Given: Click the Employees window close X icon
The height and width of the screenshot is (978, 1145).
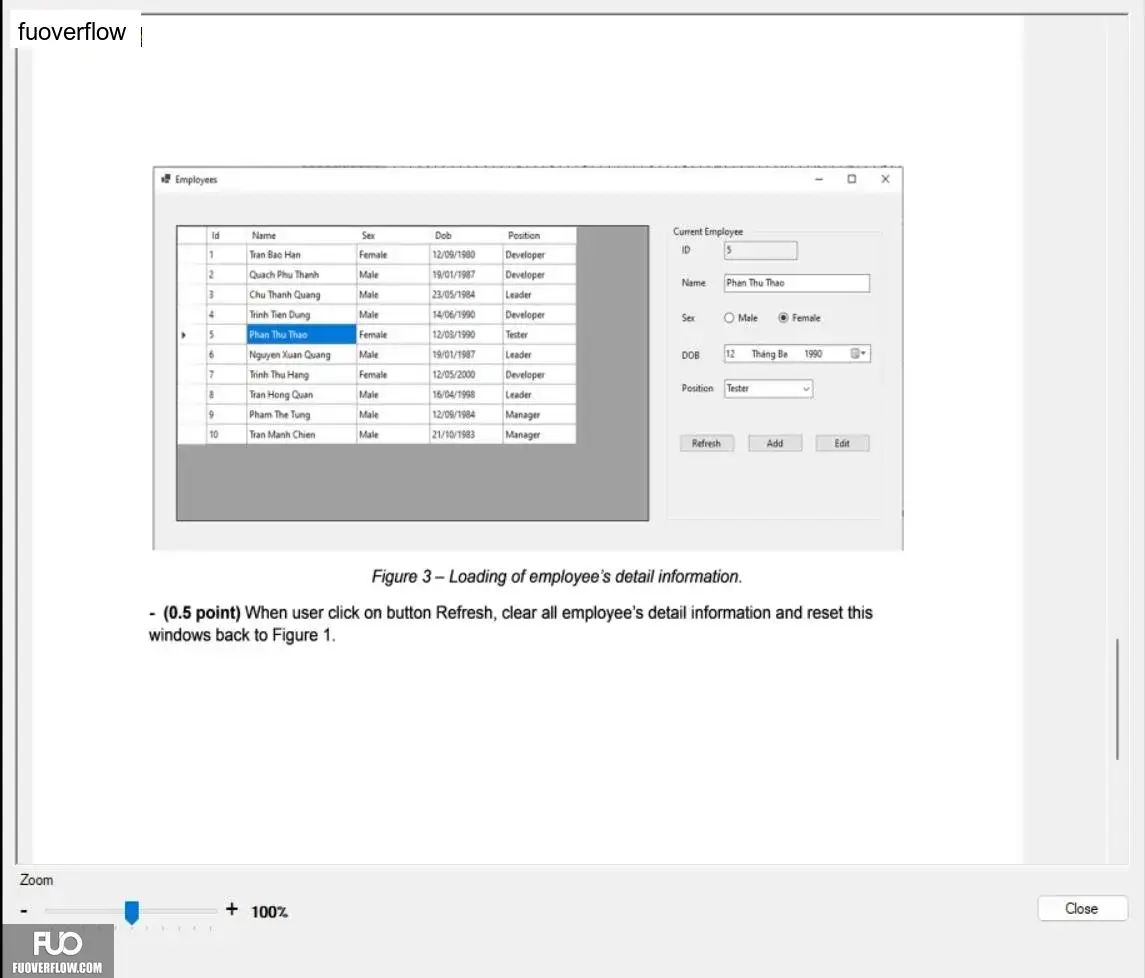Looking at the screenshot, I should tap(885, 179).
